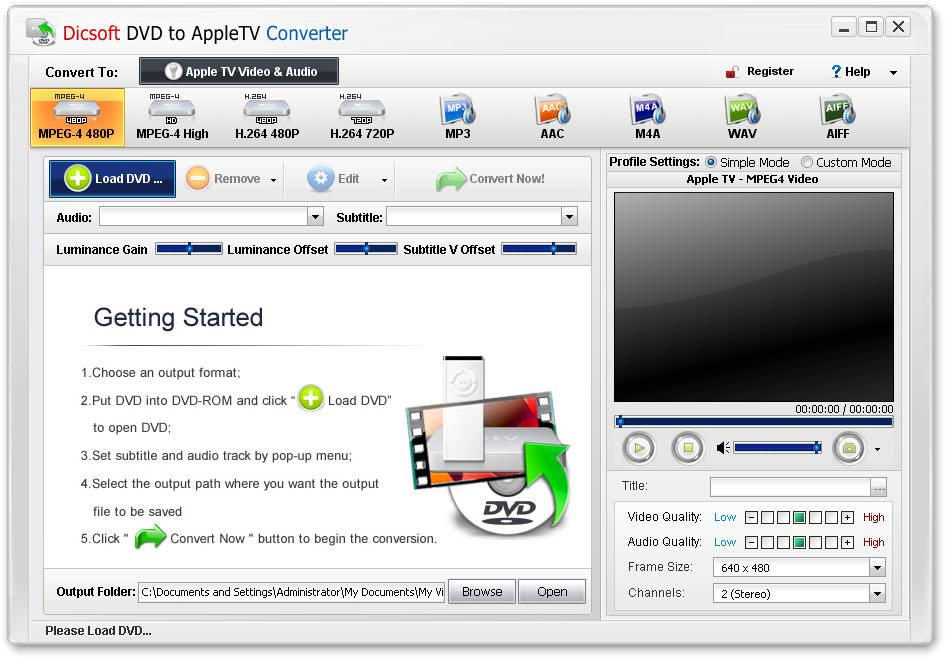The height and width of the screenshot is (658, 945).
Task: Click the Output Folder path field
Action: [292, 592]
